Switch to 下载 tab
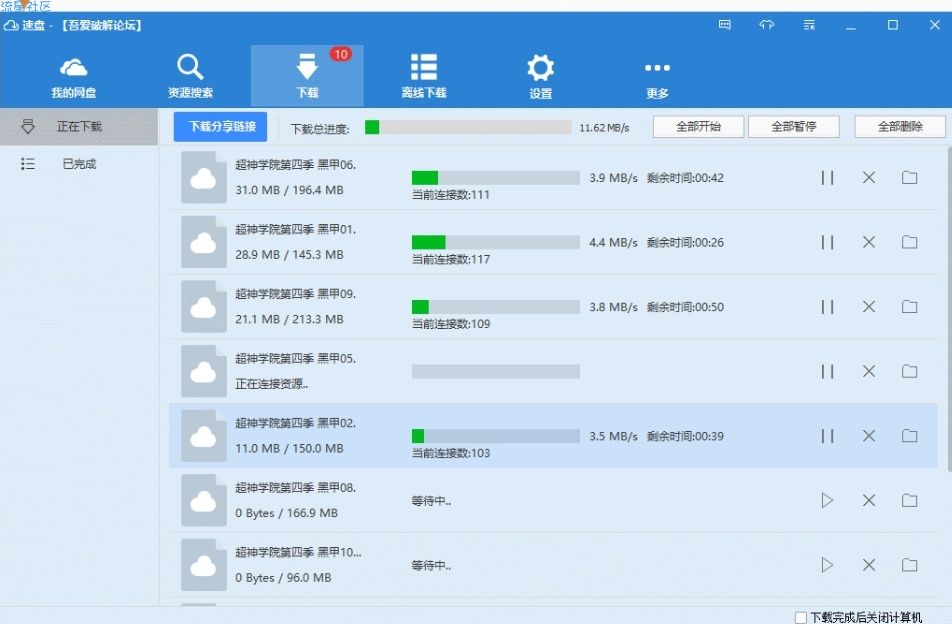This screenshot has height=624, width=952. 307,75
